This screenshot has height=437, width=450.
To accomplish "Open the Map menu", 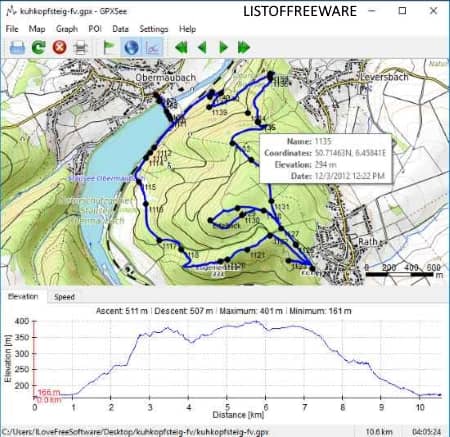I will point(37,29).
